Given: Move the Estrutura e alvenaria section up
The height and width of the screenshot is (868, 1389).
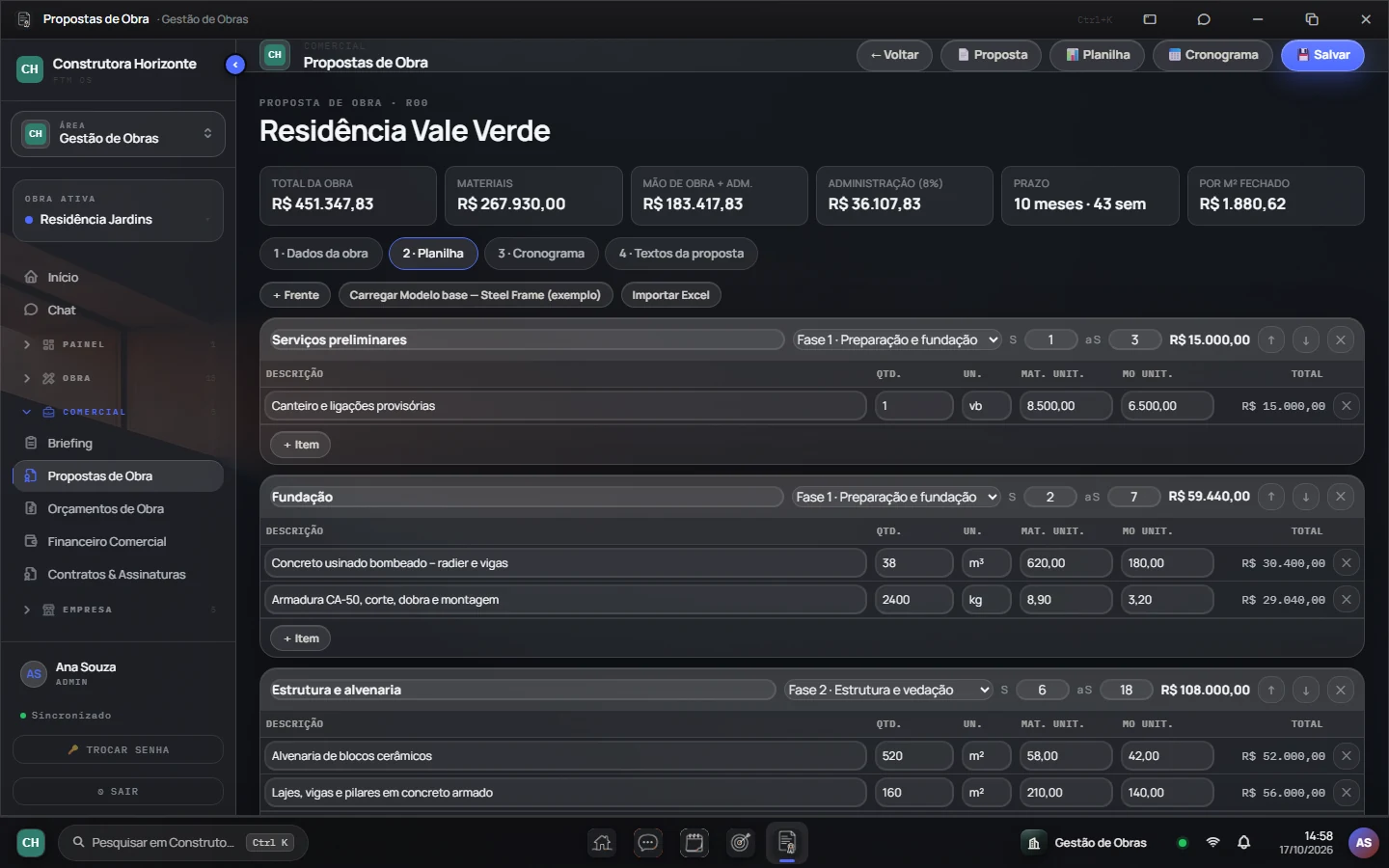Looking at the screenshot, I should click(x=1271, y=690).
